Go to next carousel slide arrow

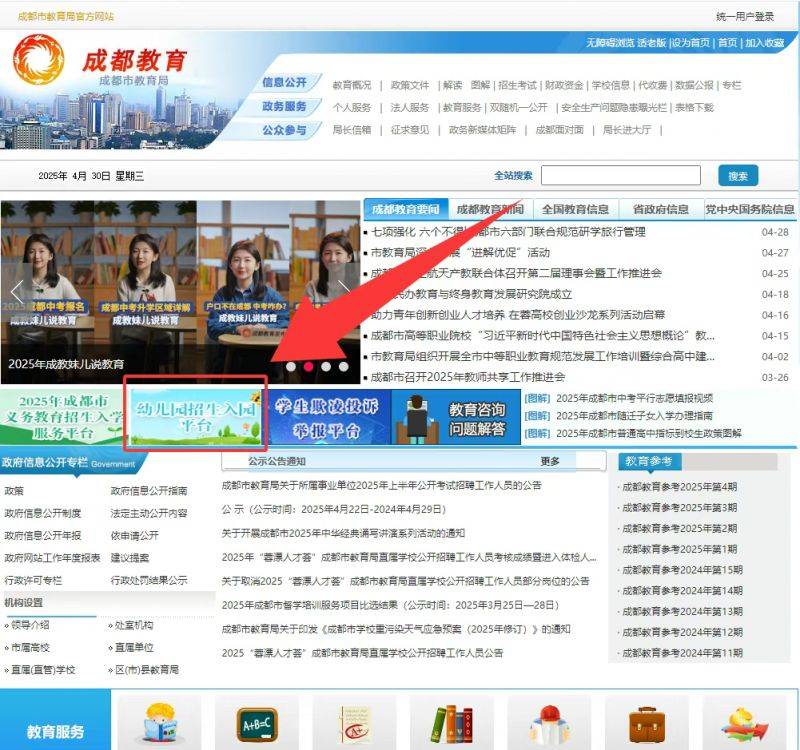click(345, 289)
